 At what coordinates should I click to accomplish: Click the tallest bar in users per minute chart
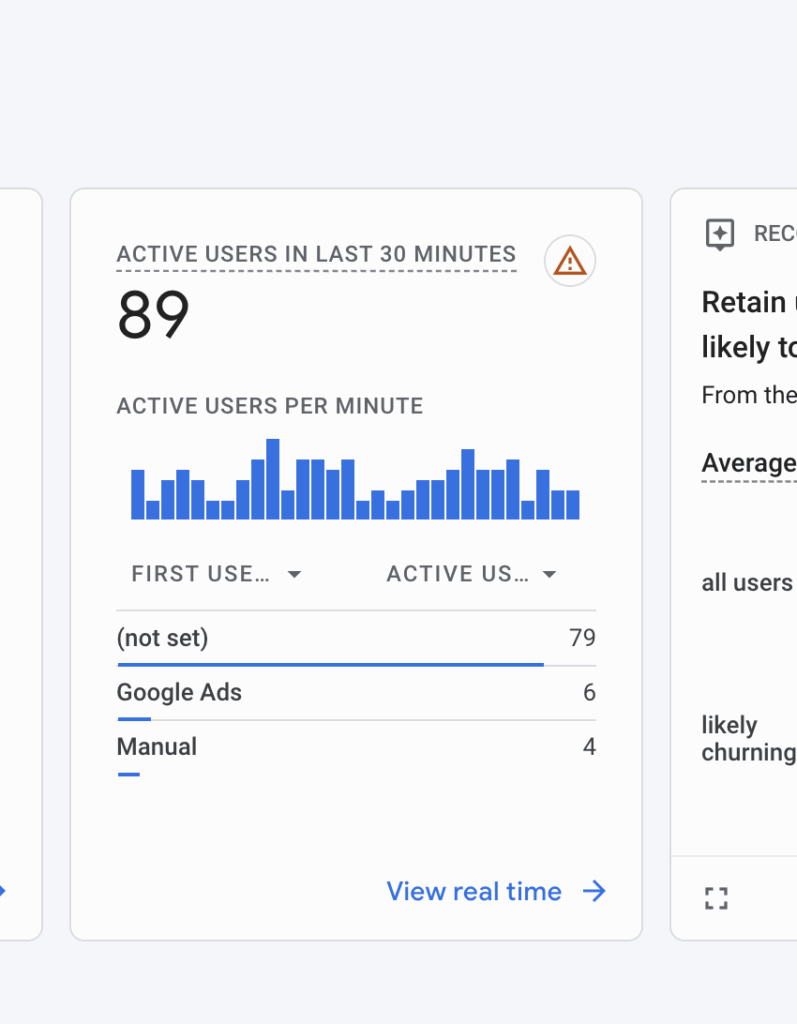click(x=273, y=479)
